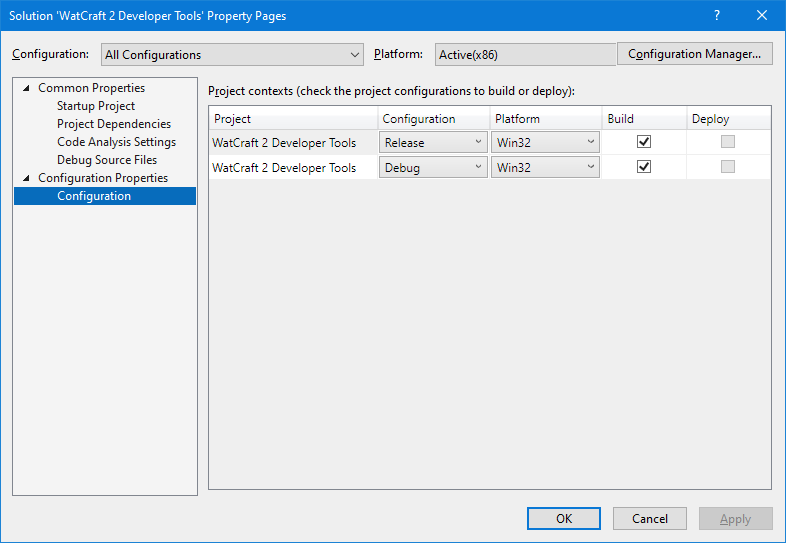
Task: Click the Active(x86) Platform field
Action: click(525, 54)
